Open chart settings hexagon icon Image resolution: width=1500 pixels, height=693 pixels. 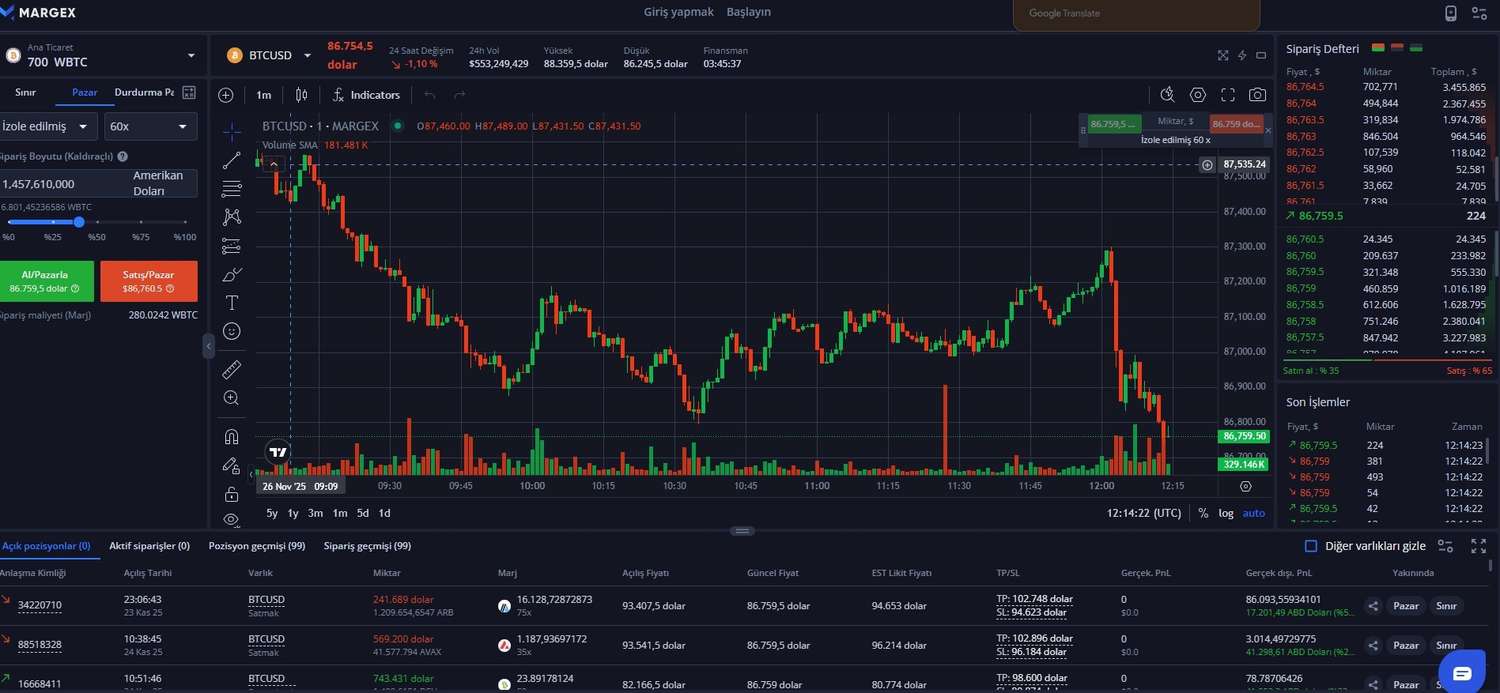(x=1197, y=95)
